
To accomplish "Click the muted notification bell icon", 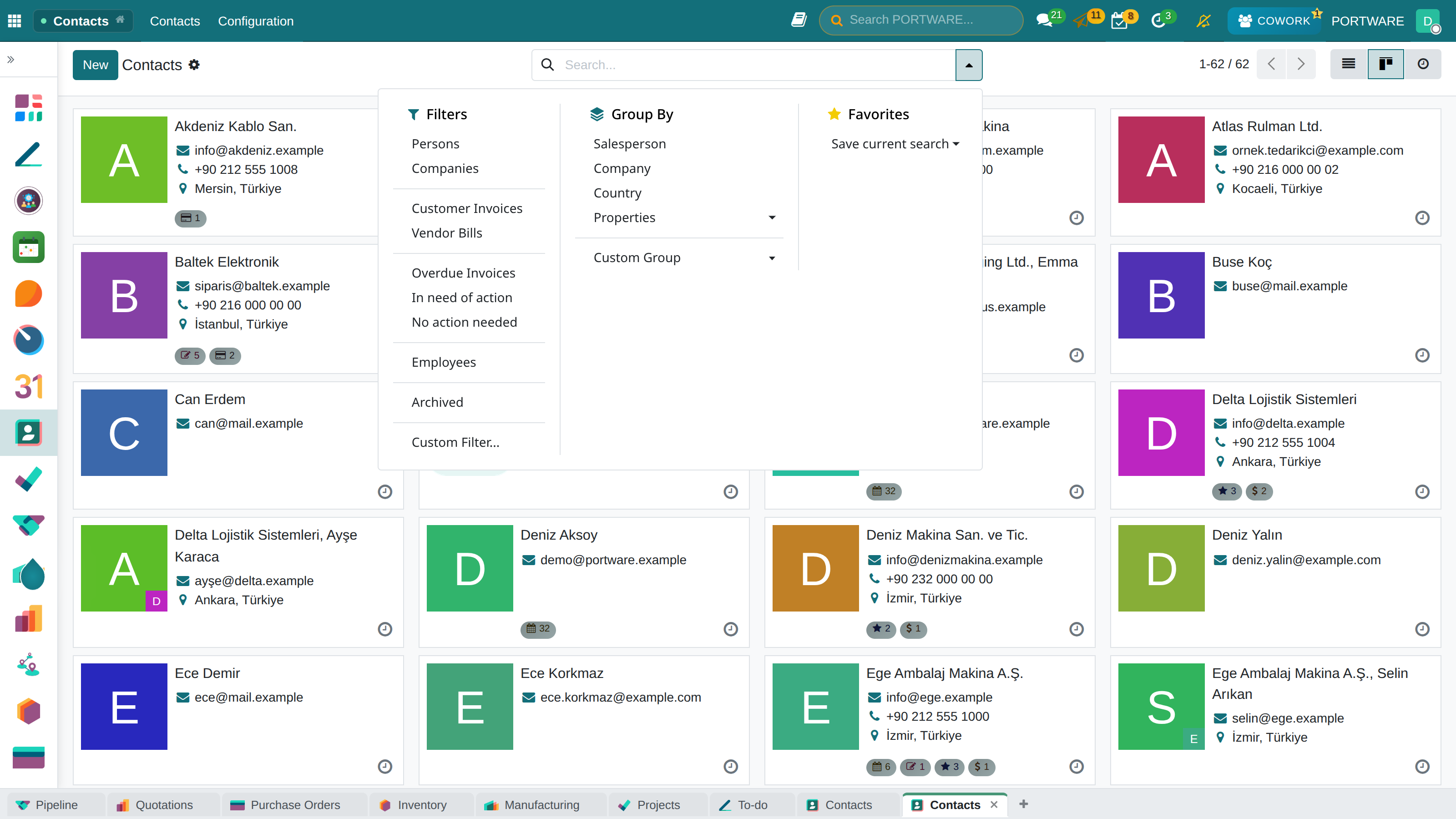I will (1203, 21).
